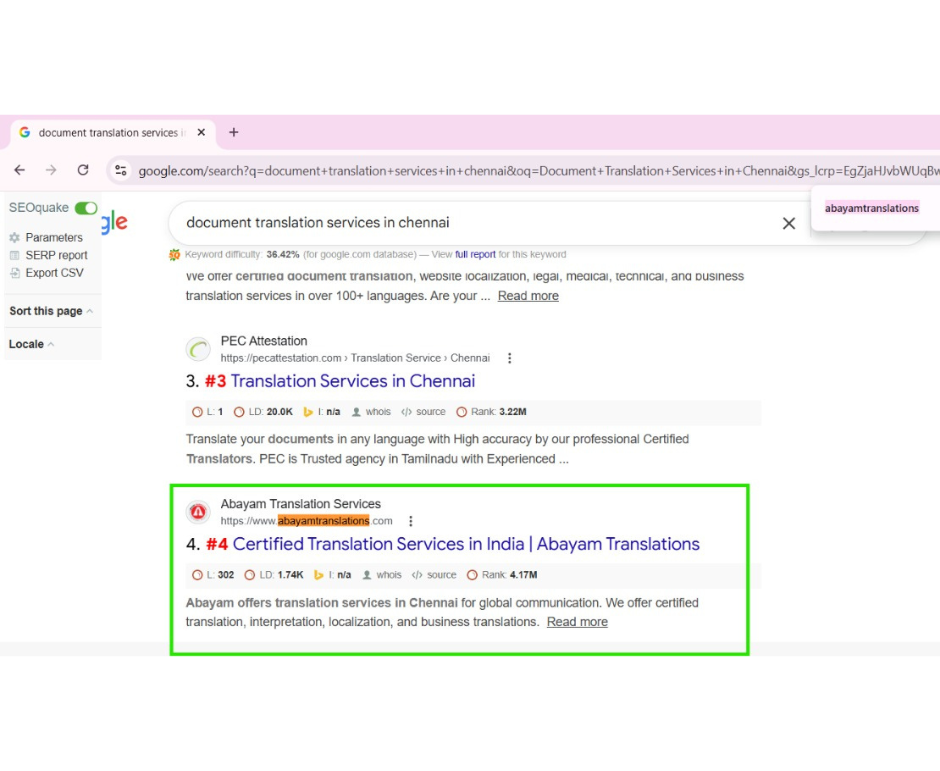
Task: Click the Abayam Translation Services favicon
Action: 198,512
